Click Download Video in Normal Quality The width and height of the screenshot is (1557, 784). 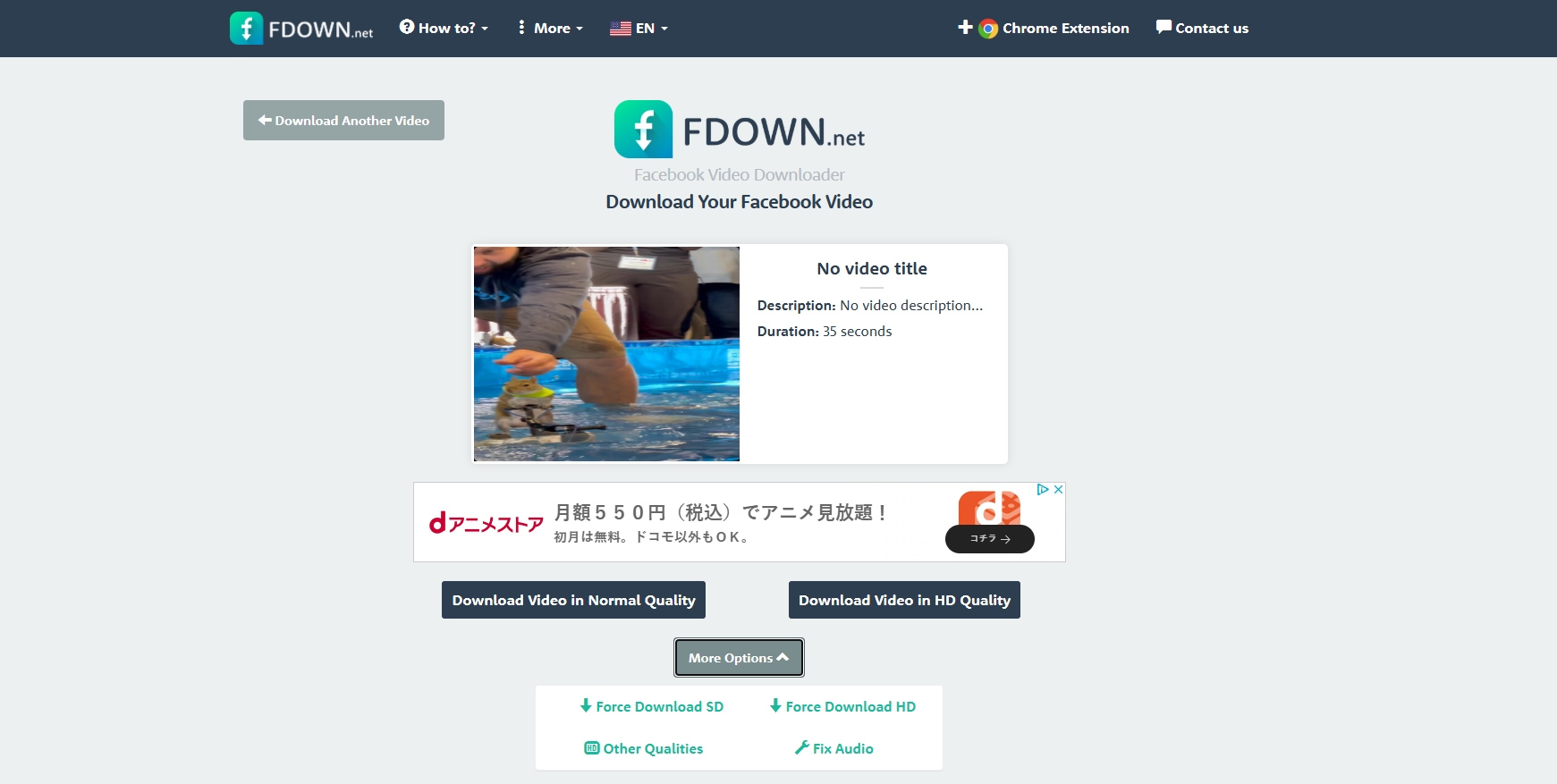pyautogui.click(x=573, y=600)
